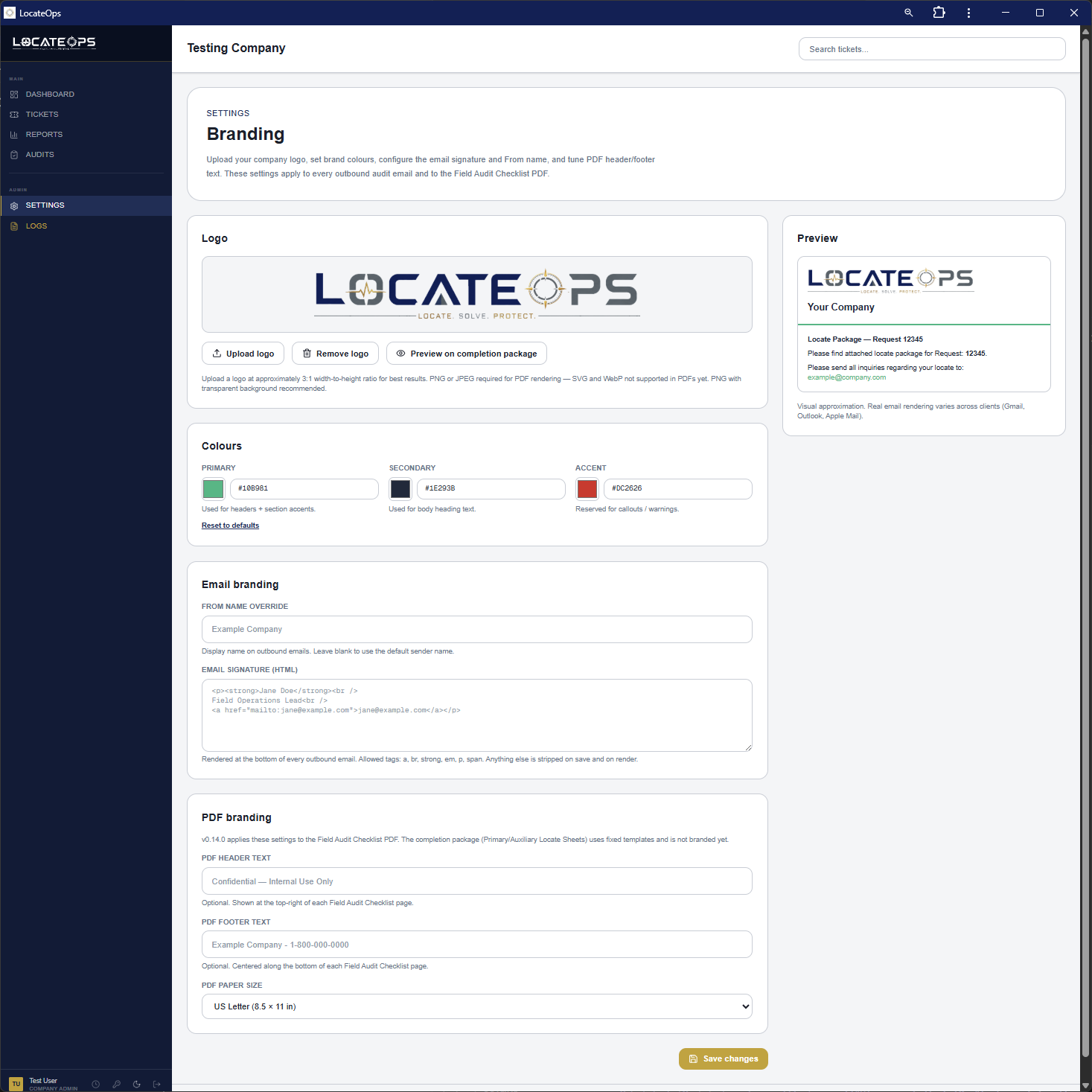Click 'Locate Package — Request 12345' text
Image resolution: width=1092 pixels, height=1092 pixels.
pos(865,339)
